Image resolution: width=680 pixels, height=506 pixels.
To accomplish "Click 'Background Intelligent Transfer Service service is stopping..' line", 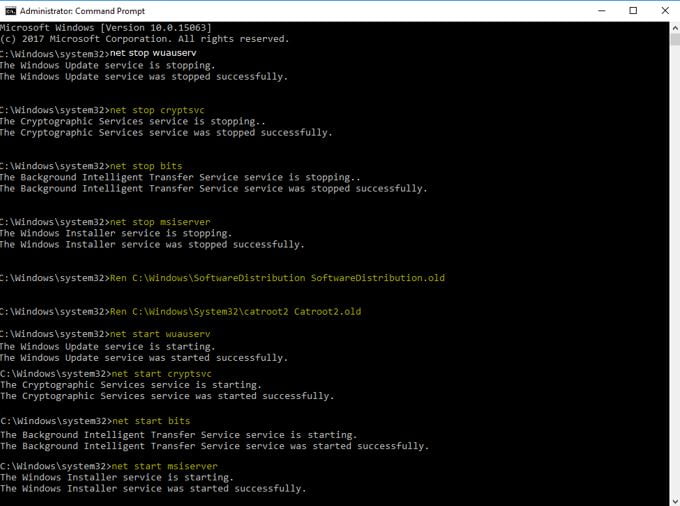I will point(180,177).
